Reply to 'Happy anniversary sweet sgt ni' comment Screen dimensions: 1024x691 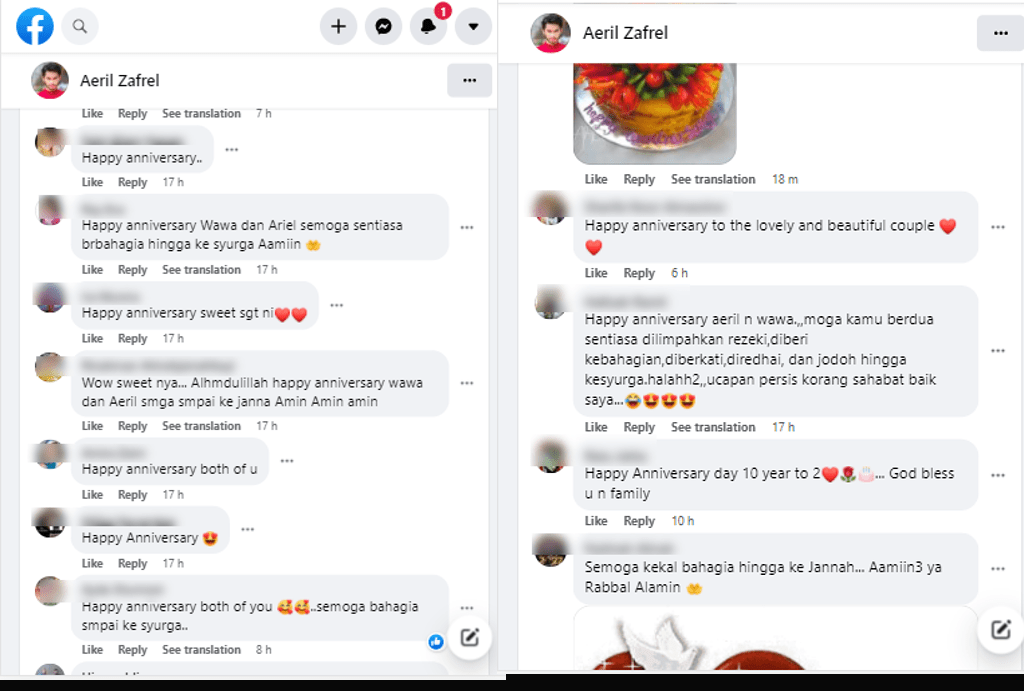[133, 338]
